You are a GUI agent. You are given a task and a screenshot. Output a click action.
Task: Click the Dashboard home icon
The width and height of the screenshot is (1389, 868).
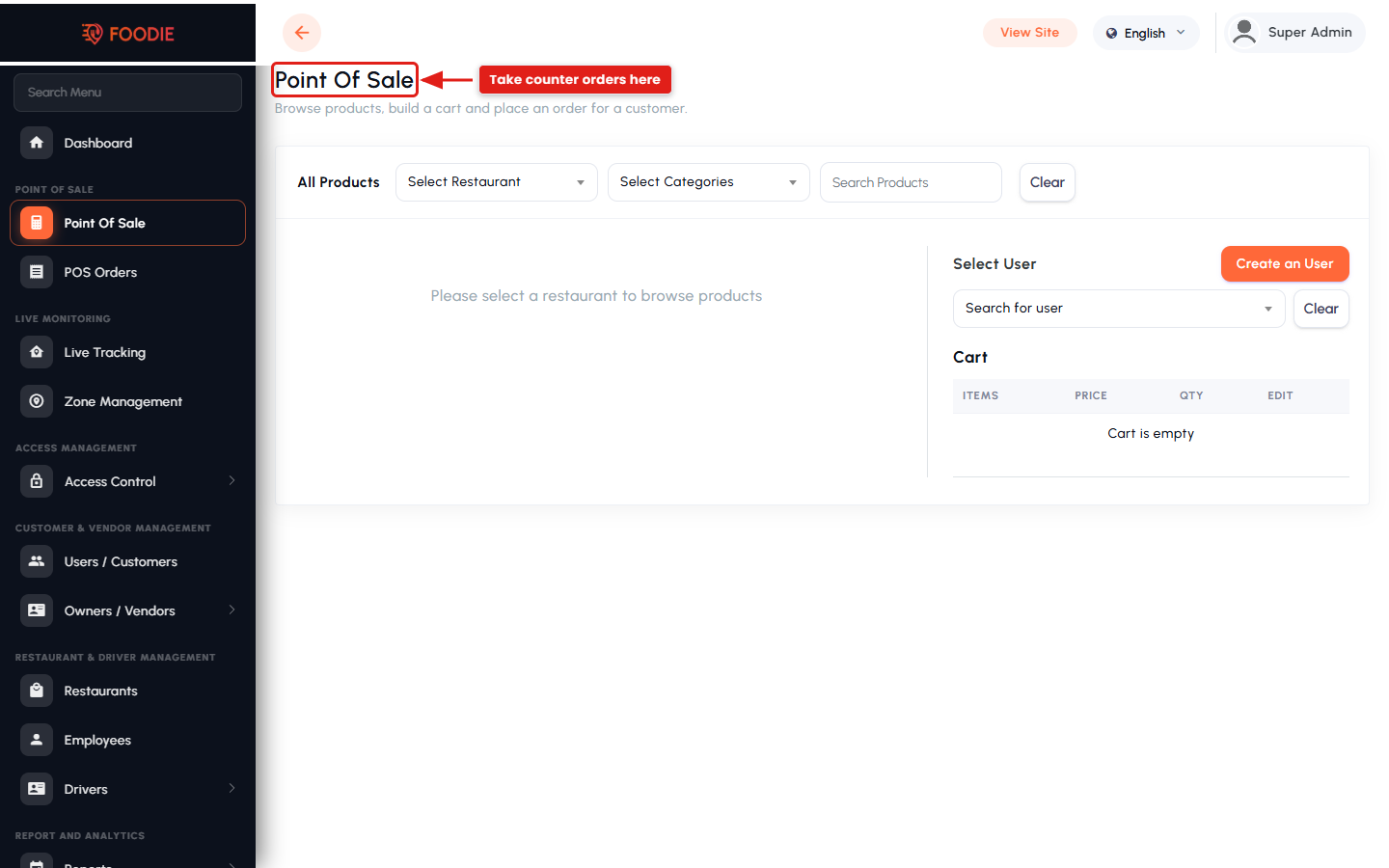pyautogui.click(x=37, y=143)
